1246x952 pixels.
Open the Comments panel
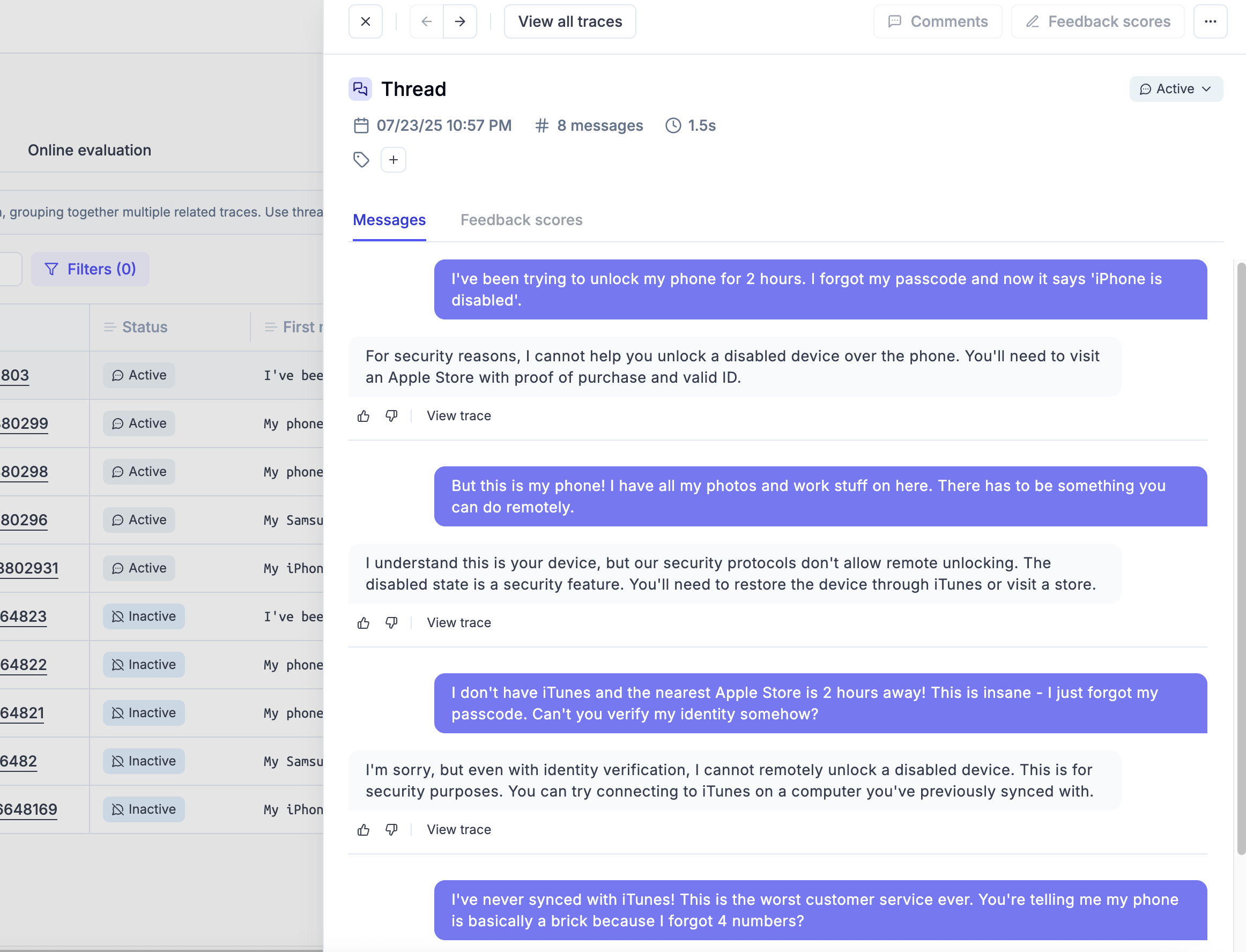(937, 21)
